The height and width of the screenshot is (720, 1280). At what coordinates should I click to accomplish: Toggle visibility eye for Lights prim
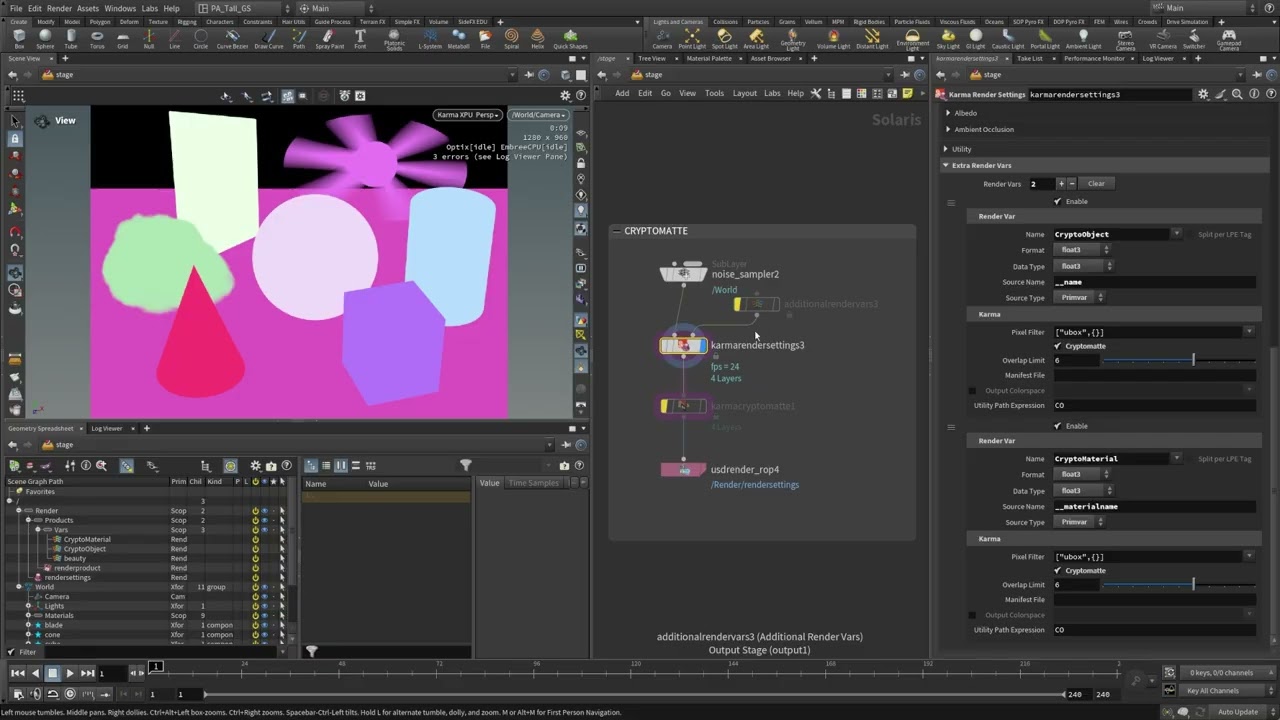click(x=265, y=606)
